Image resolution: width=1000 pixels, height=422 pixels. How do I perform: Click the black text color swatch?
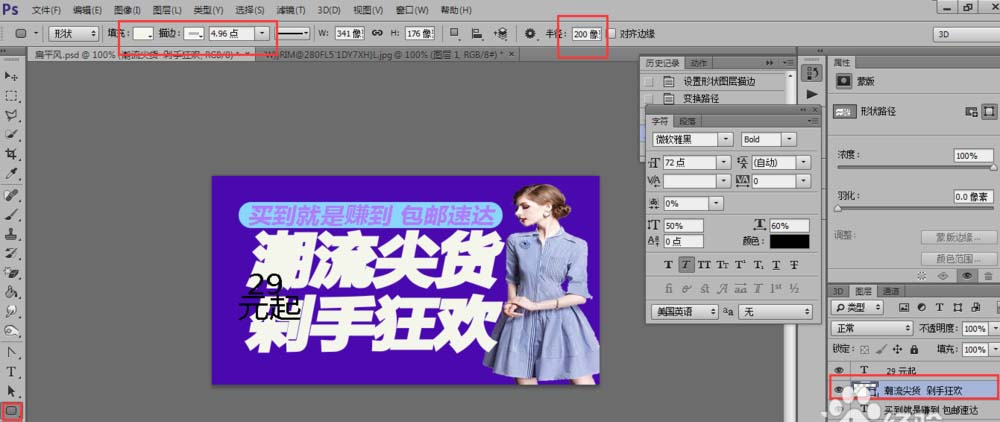coord(789,242)
